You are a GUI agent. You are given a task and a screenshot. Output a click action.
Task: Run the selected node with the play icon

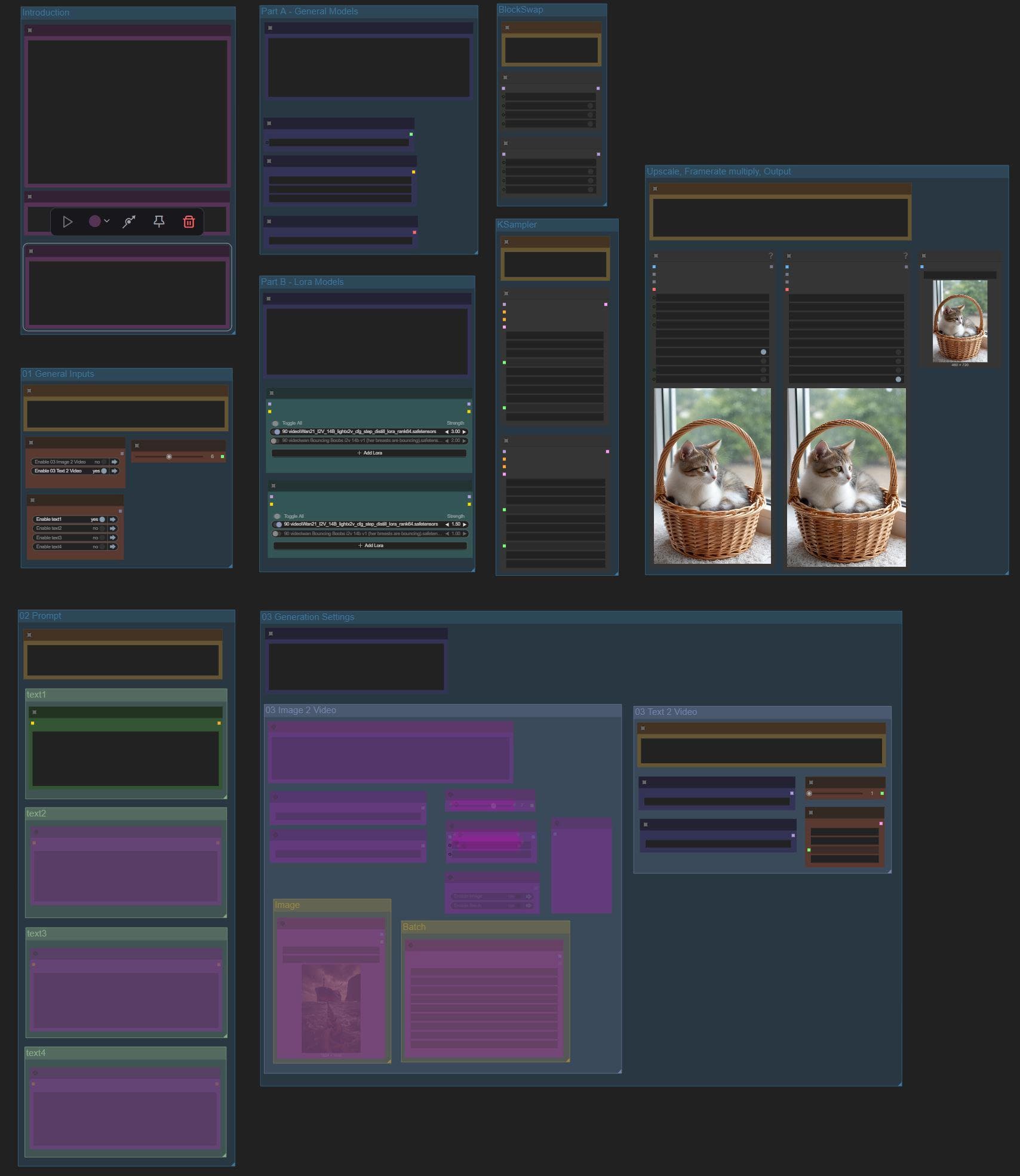click(x=67, y=222)
